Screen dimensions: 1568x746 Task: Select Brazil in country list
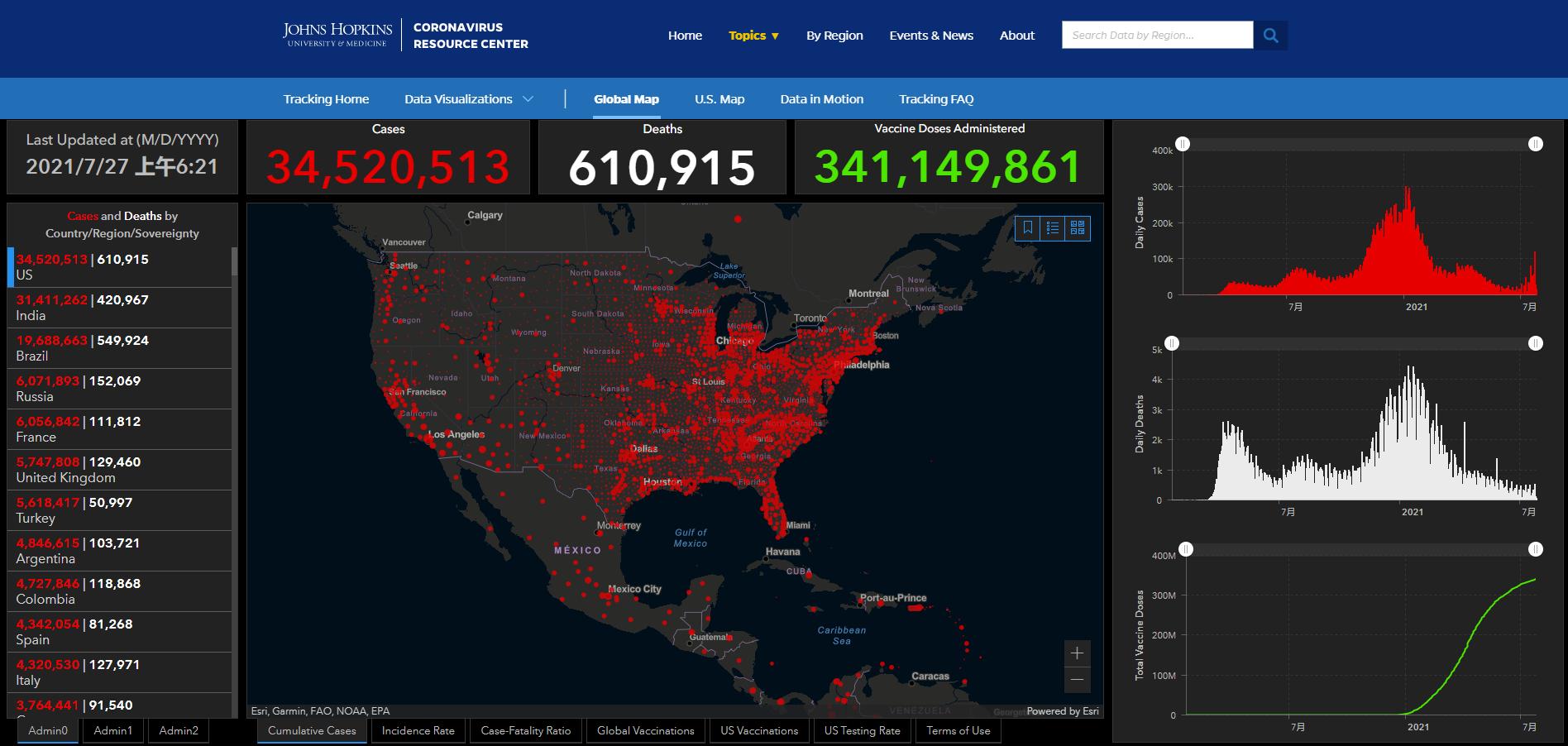point(120,348)
